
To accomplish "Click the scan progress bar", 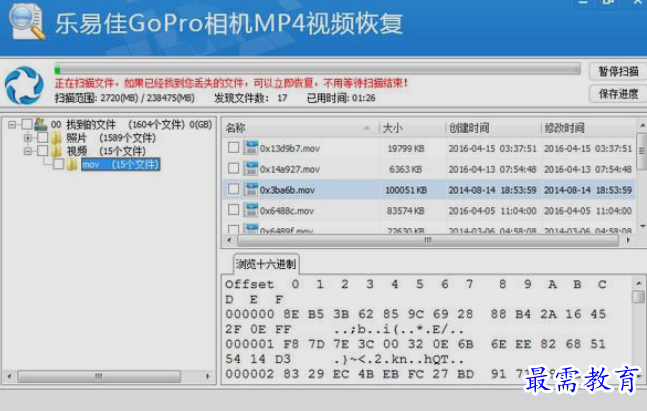I will pos(318,68).
